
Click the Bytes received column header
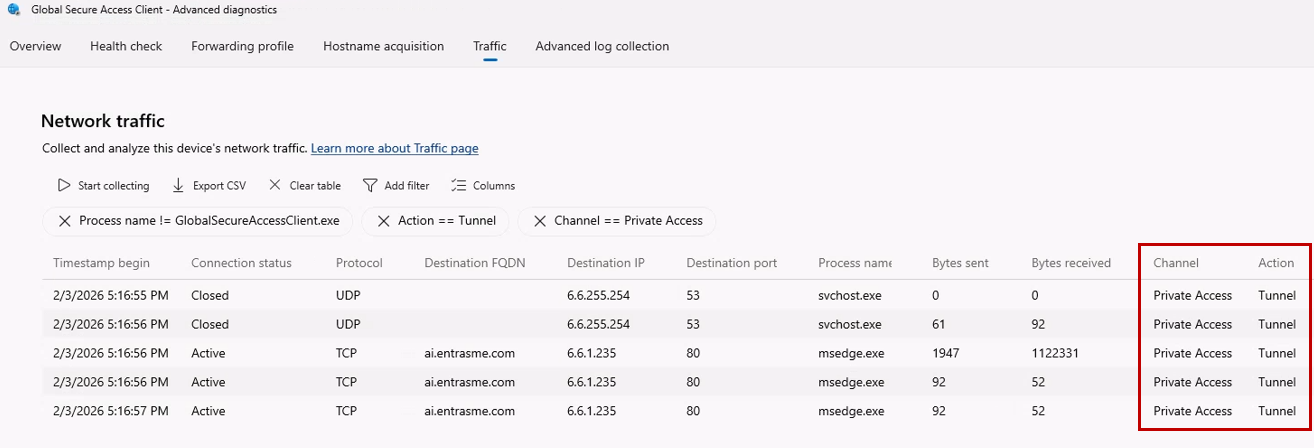(x=1071, y=263)
